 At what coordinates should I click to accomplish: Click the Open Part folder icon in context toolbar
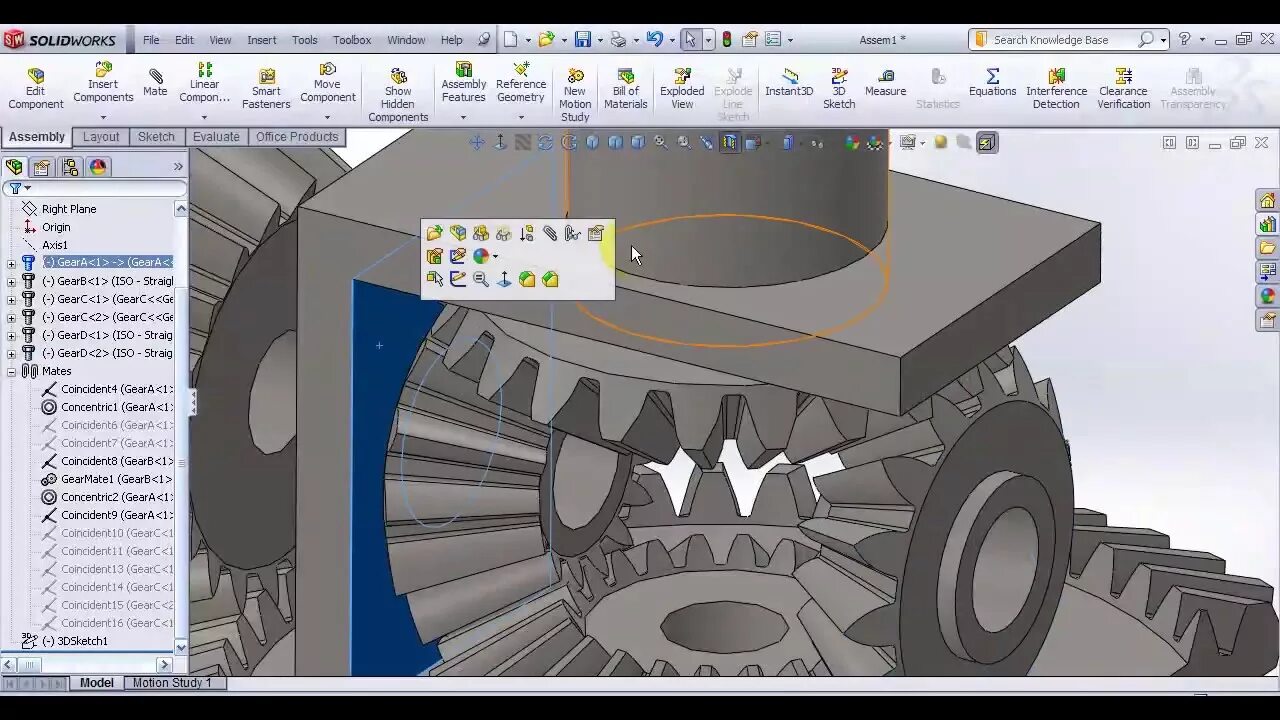(434, 233)
